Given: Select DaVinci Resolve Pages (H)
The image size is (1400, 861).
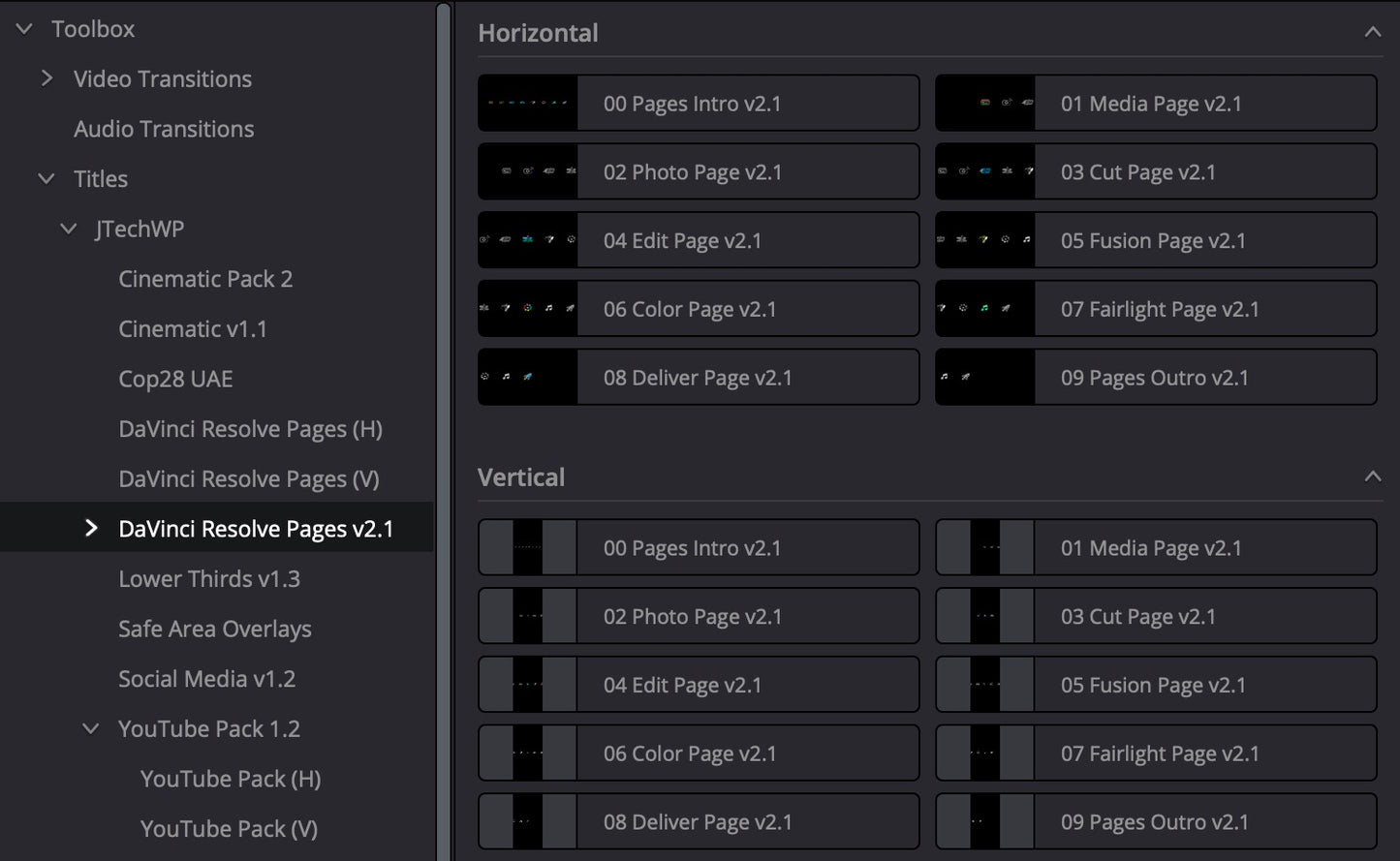Looking at the screenshot, I should [x=250, y=429].
